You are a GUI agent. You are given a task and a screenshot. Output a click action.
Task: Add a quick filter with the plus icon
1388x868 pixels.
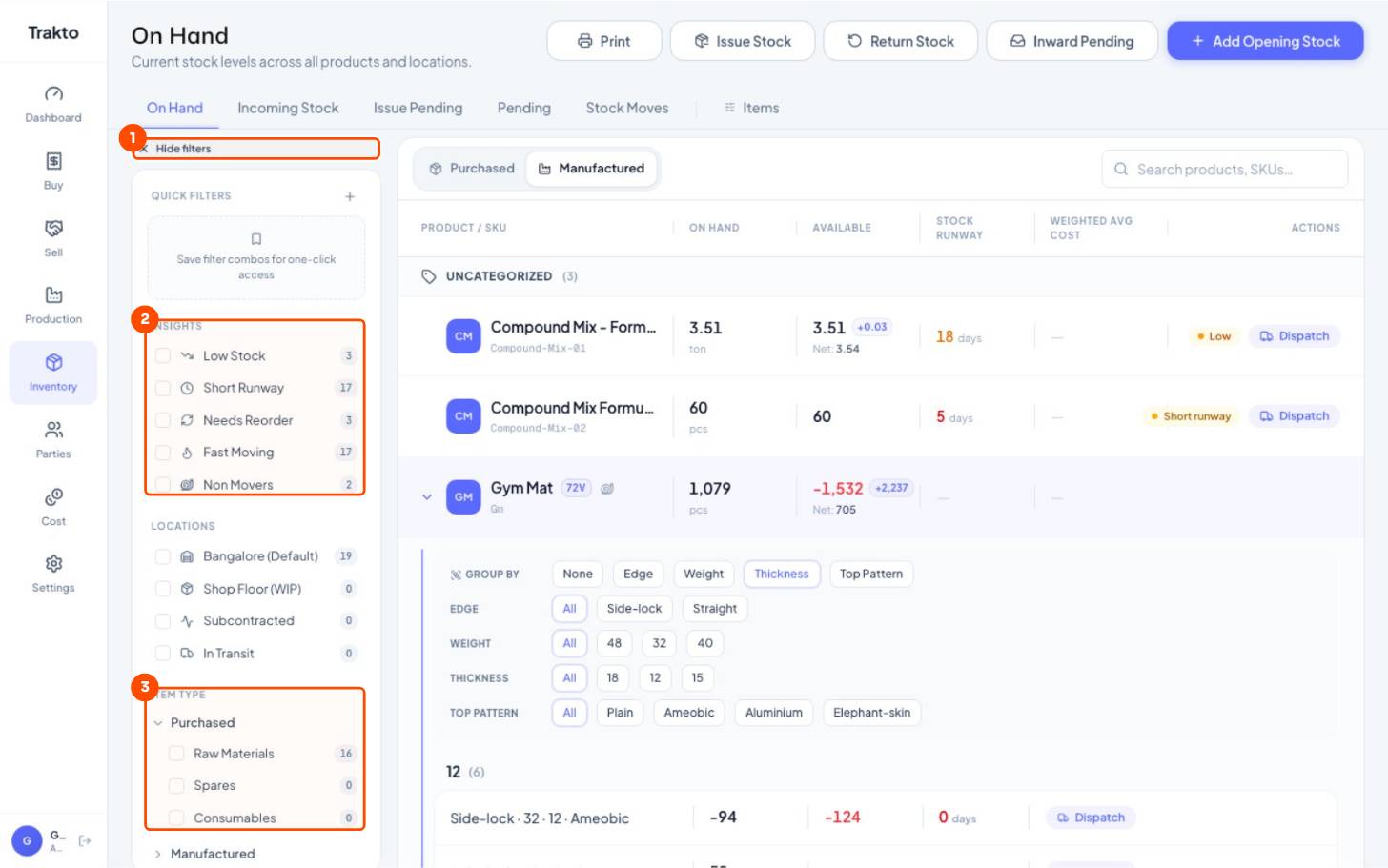point(350,196)
